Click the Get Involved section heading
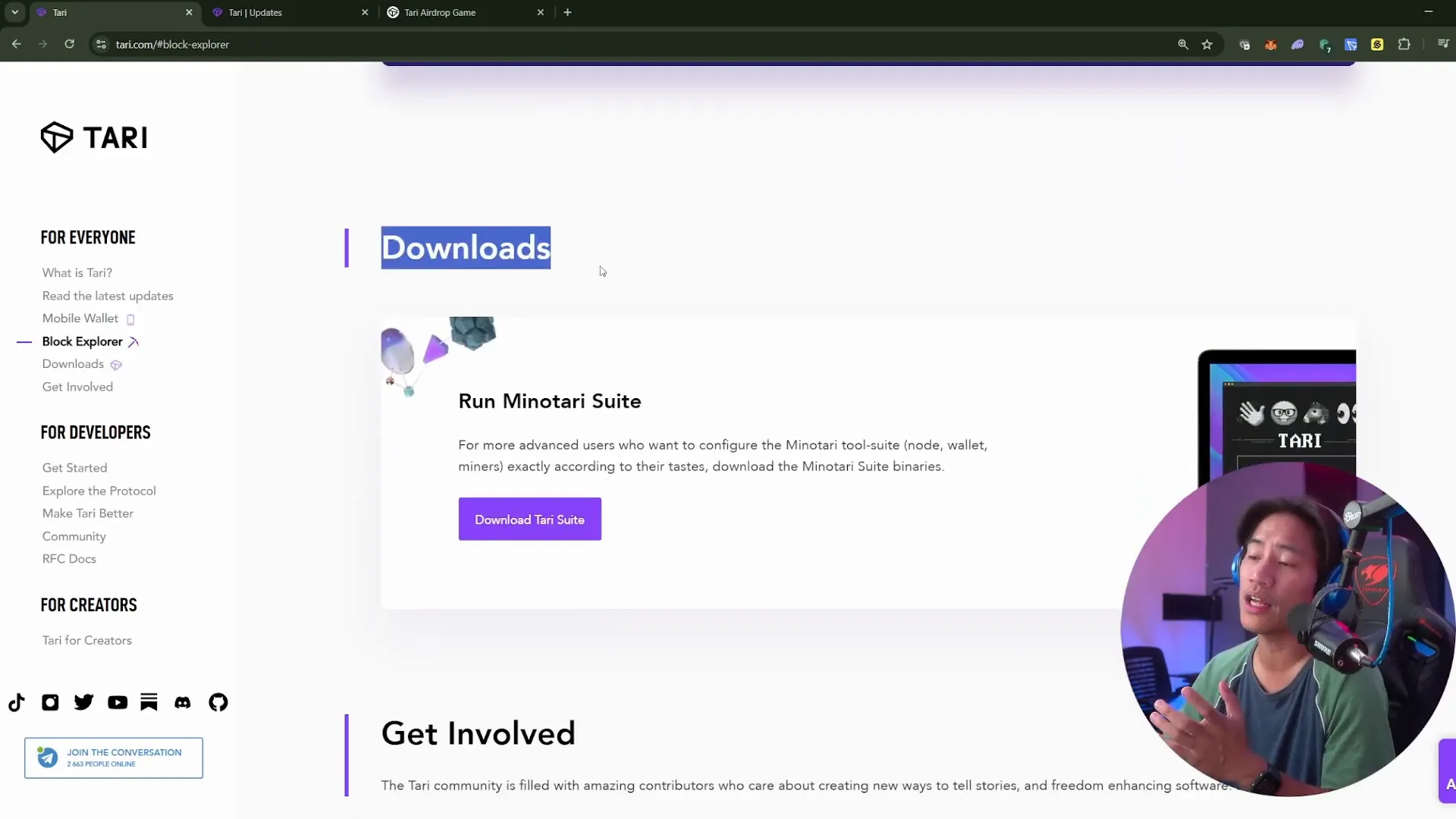Screen dimensions: 1456x819 479,733
